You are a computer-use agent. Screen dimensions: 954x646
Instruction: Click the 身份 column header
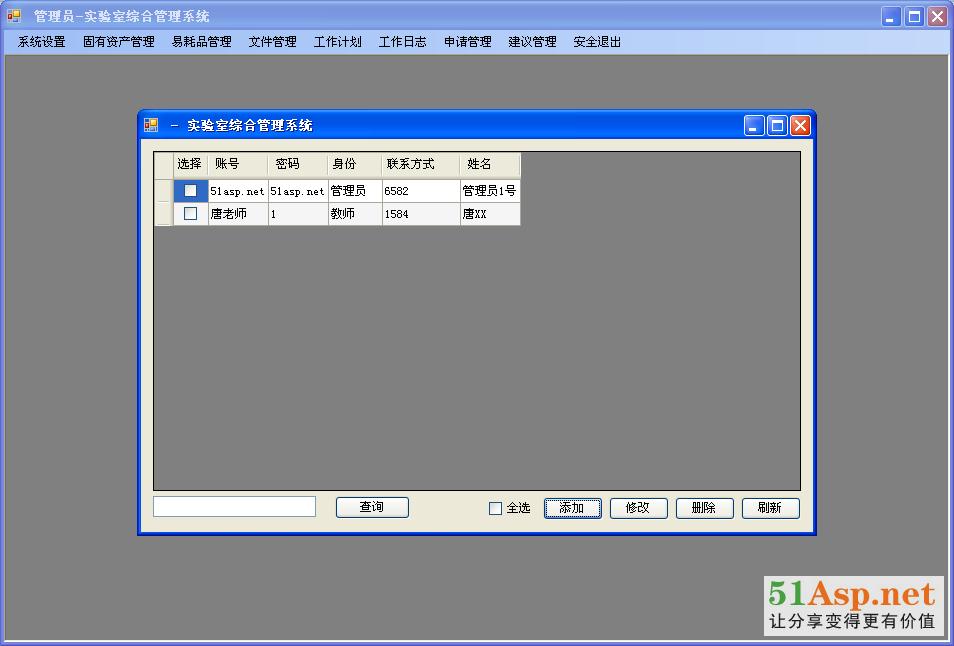355,164
